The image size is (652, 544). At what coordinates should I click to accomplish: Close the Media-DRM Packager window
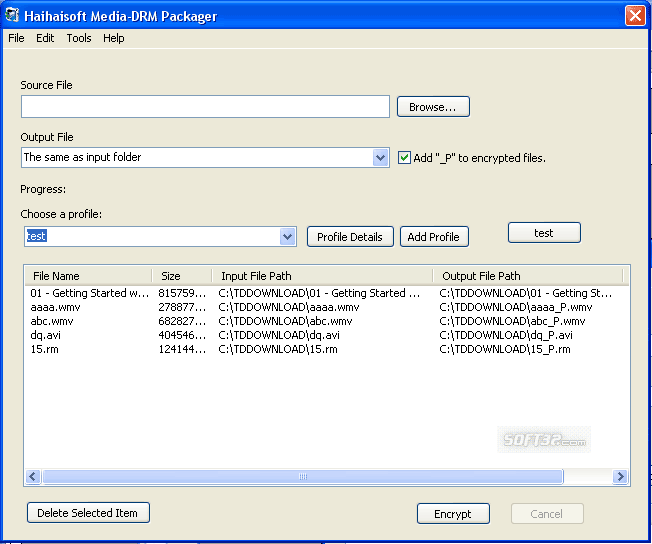click(x=635, y=16)
